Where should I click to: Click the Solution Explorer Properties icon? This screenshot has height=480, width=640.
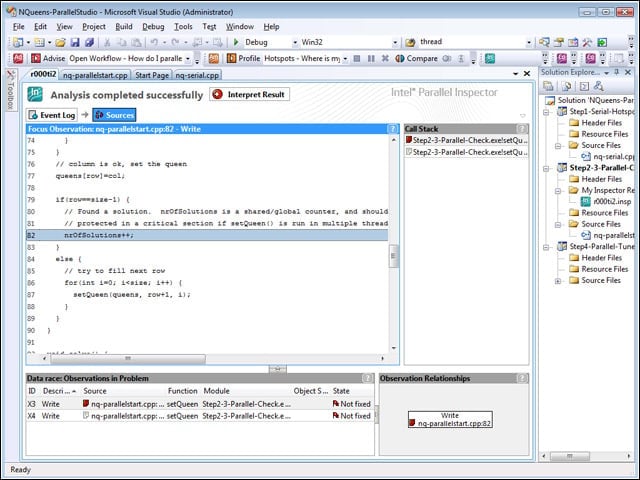[548, 86]
